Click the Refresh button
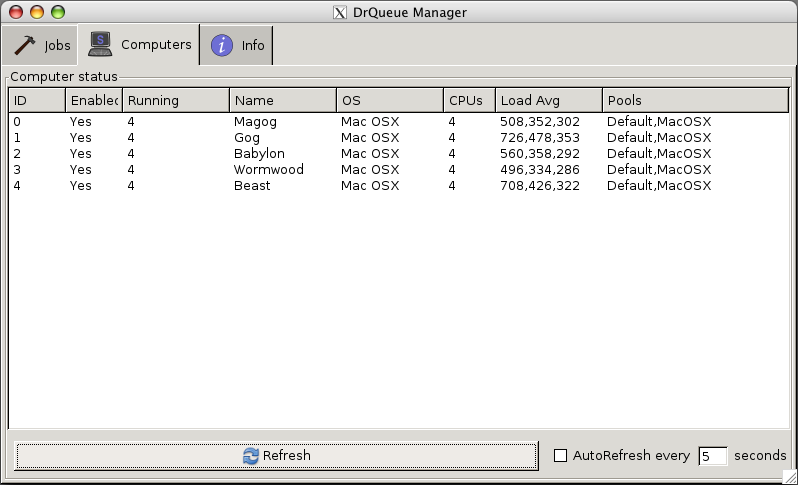 (276, 455)
